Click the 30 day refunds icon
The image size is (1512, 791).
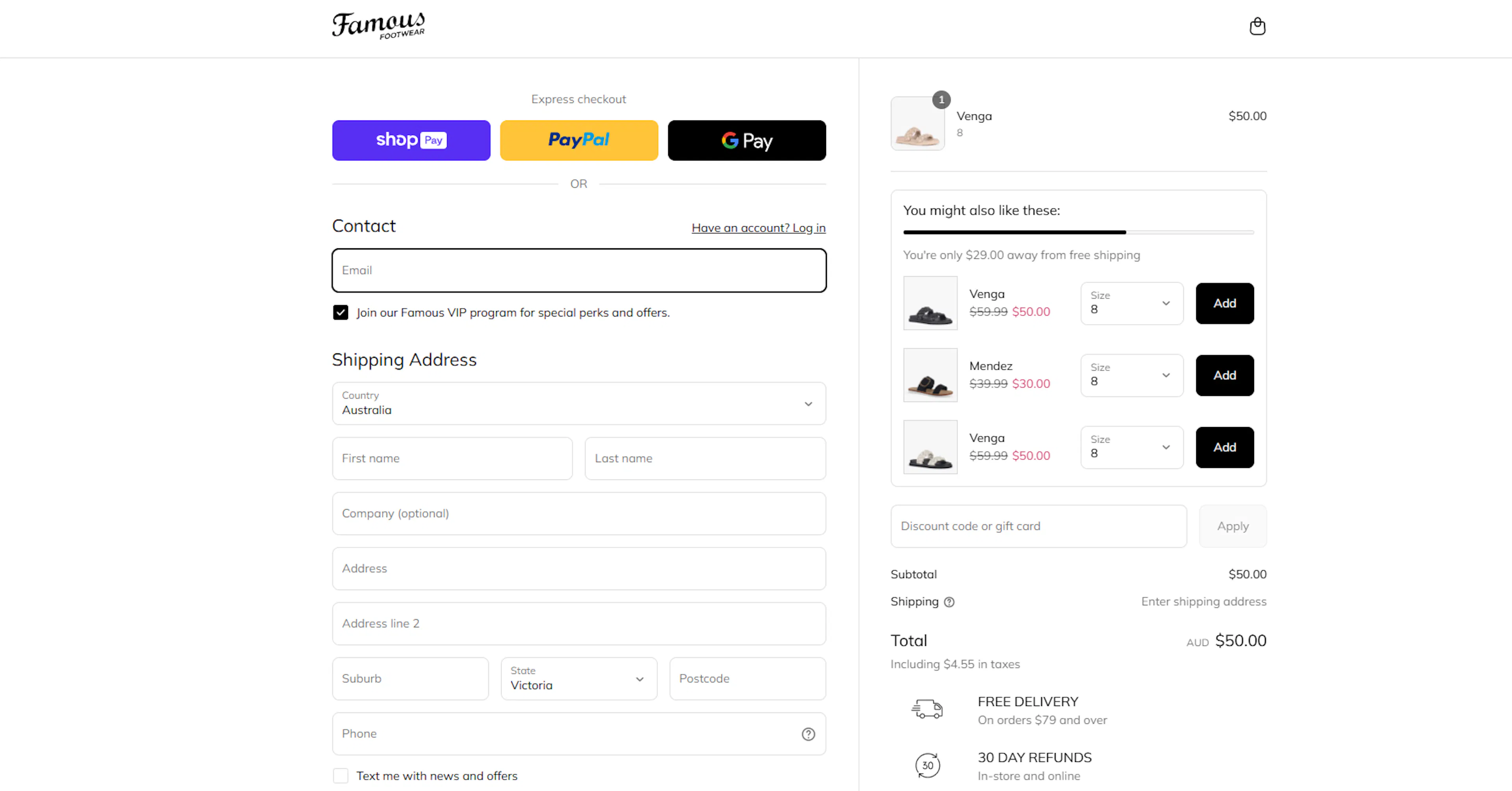click(x=927, y=765)
